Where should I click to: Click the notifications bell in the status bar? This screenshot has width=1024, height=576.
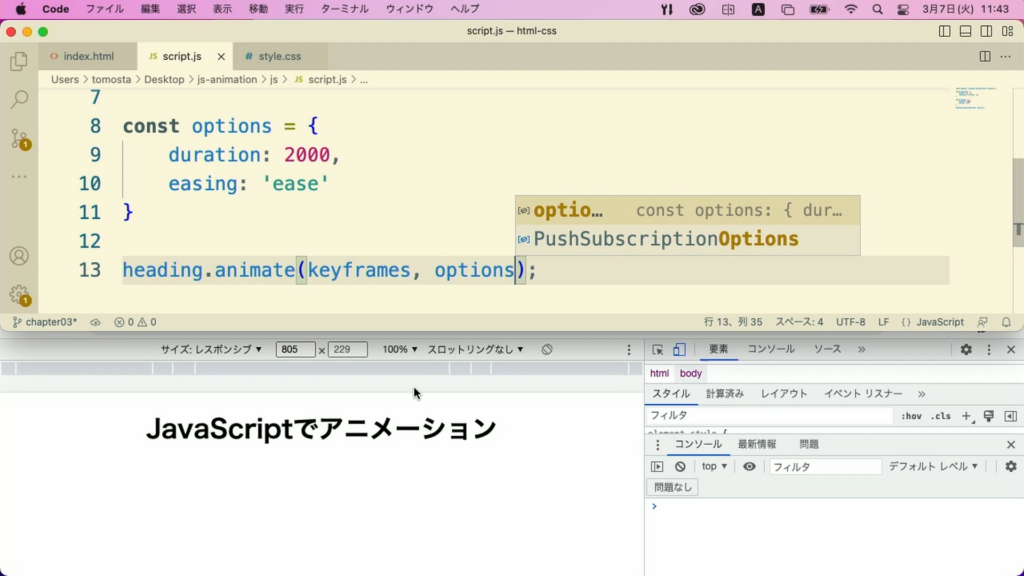[1006, 322]
